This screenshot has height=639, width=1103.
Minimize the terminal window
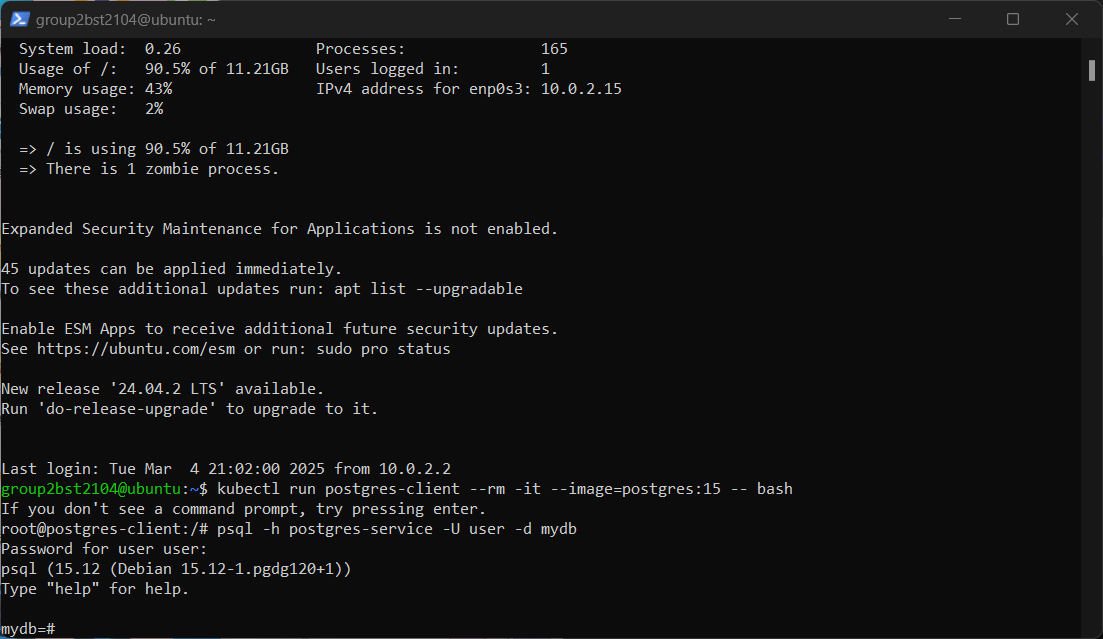point(955,19)
